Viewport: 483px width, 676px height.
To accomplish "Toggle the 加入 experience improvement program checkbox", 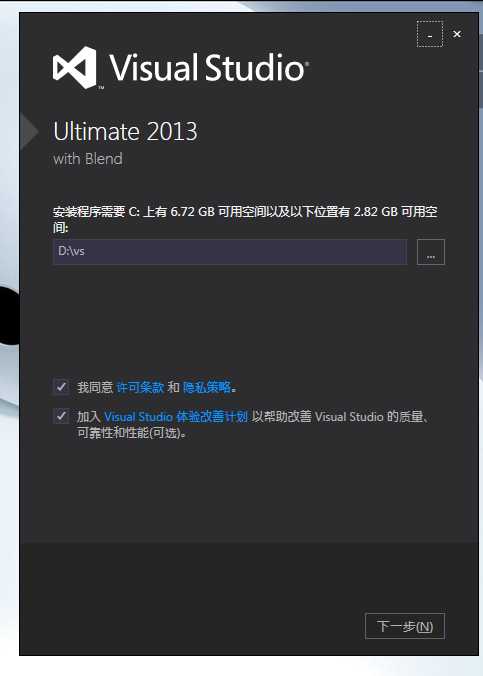I will (x=61, y=416).
